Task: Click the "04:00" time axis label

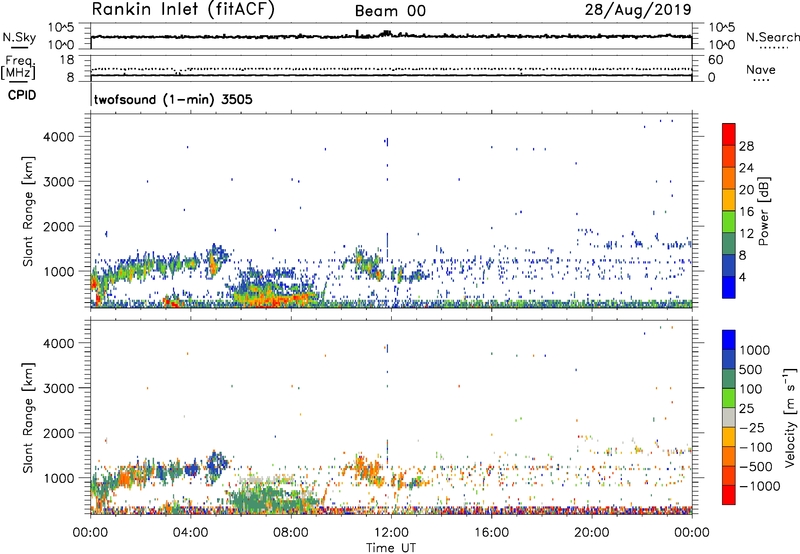Action: click(x=190, y=533)
